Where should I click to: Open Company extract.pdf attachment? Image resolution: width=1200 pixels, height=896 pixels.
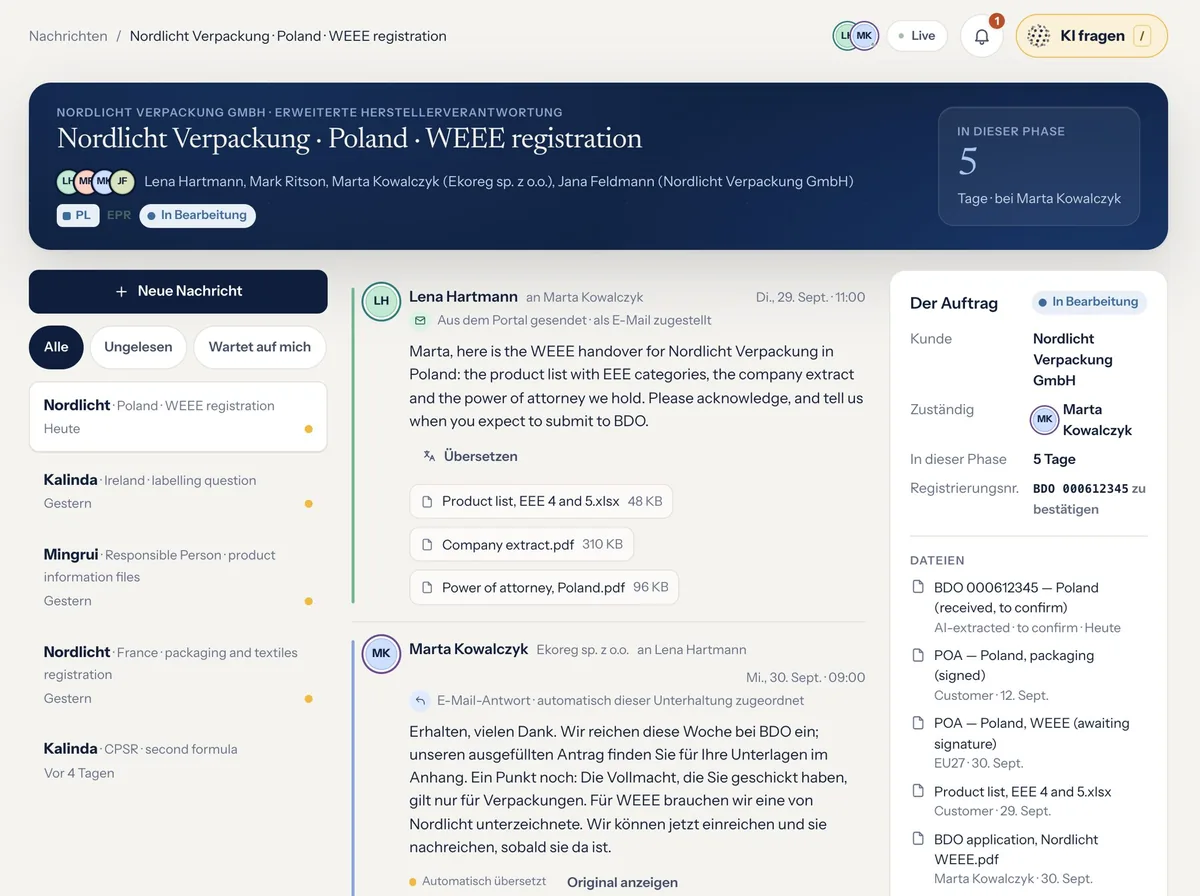522,545
